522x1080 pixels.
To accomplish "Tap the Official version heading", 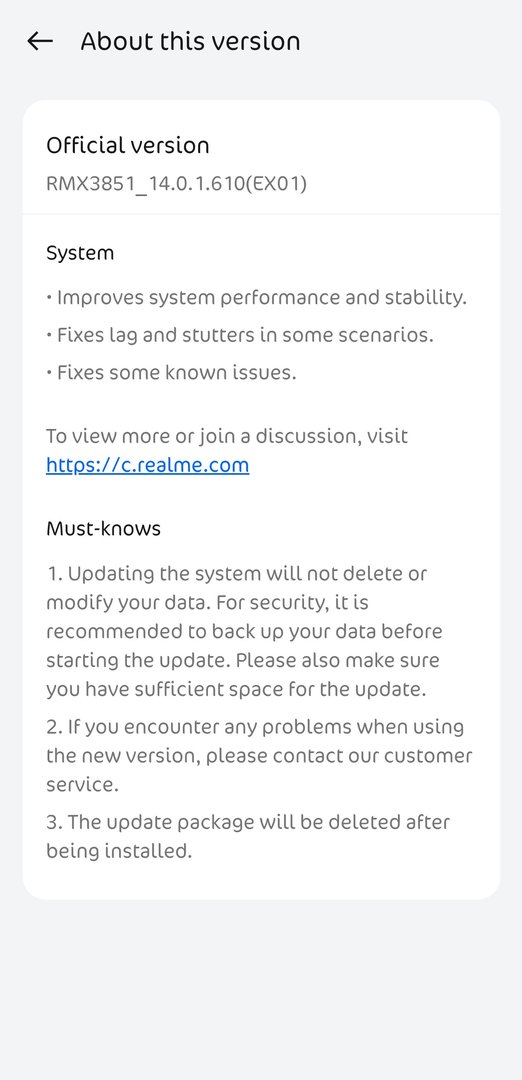I will [127, 145].
